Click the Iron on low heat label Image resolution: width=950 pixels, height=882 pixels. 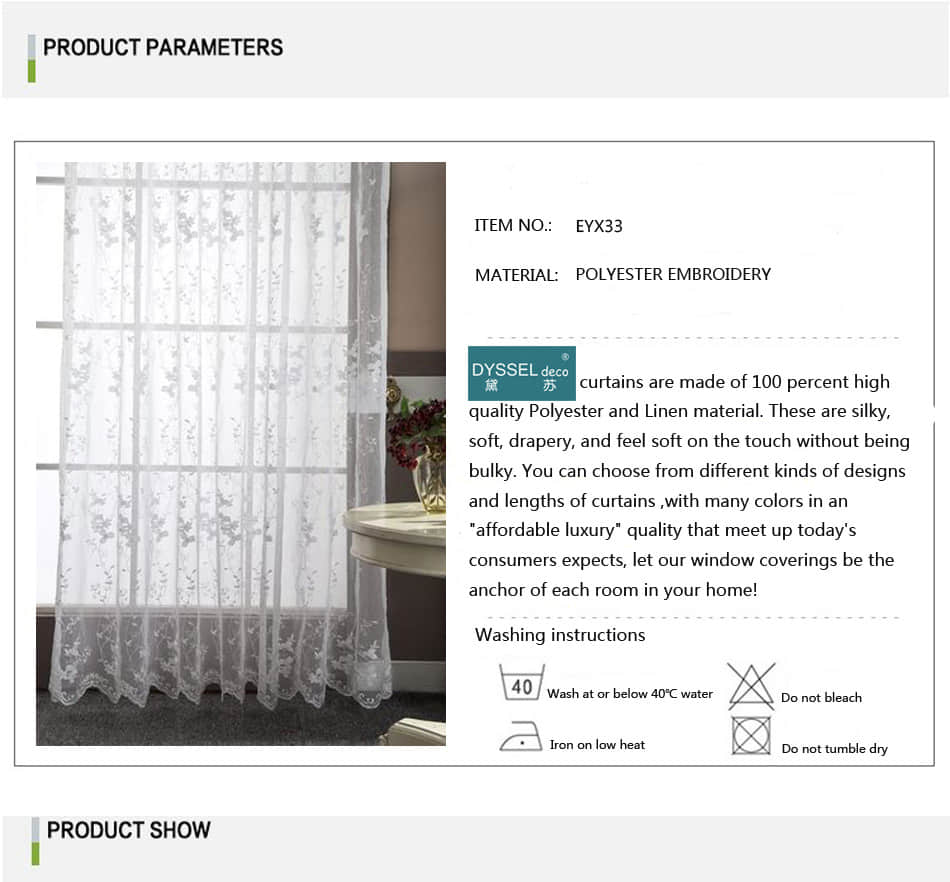(597, 744)
